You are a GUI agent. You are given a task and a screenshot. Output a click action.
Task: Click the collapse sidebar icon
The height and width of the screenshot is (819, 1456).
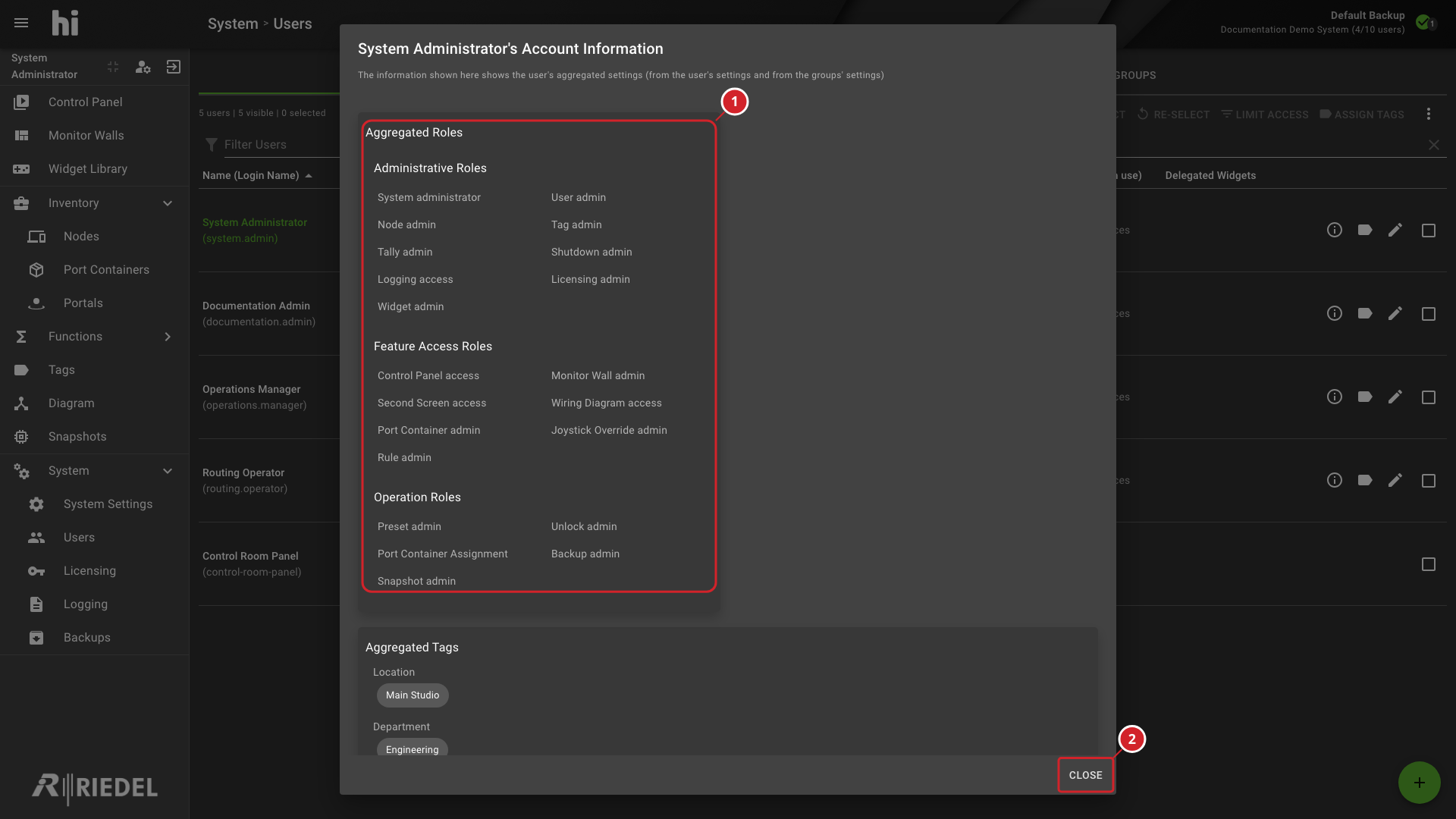113,67
